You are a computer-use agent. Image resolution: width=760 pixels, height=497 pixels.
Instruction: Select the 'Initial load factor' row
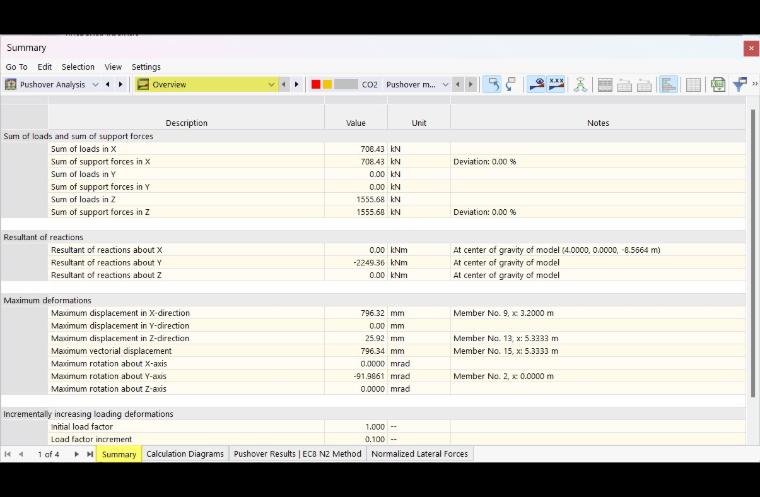tap(373, 427)
